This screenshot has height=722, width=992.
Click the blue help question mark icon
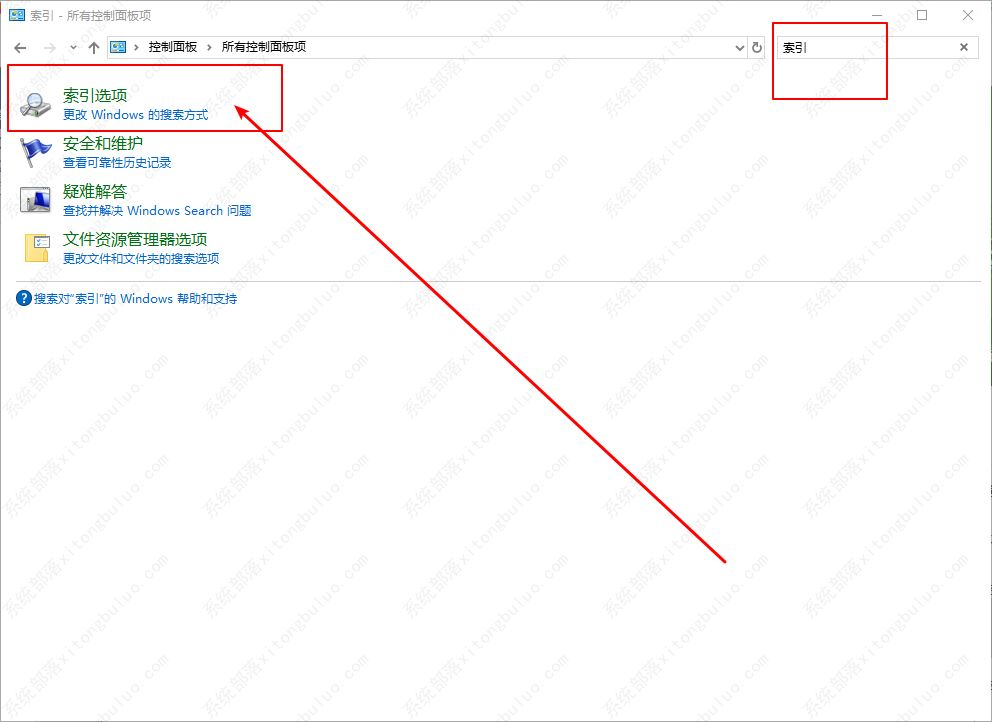pyautogui.click(x=24, y=299)
